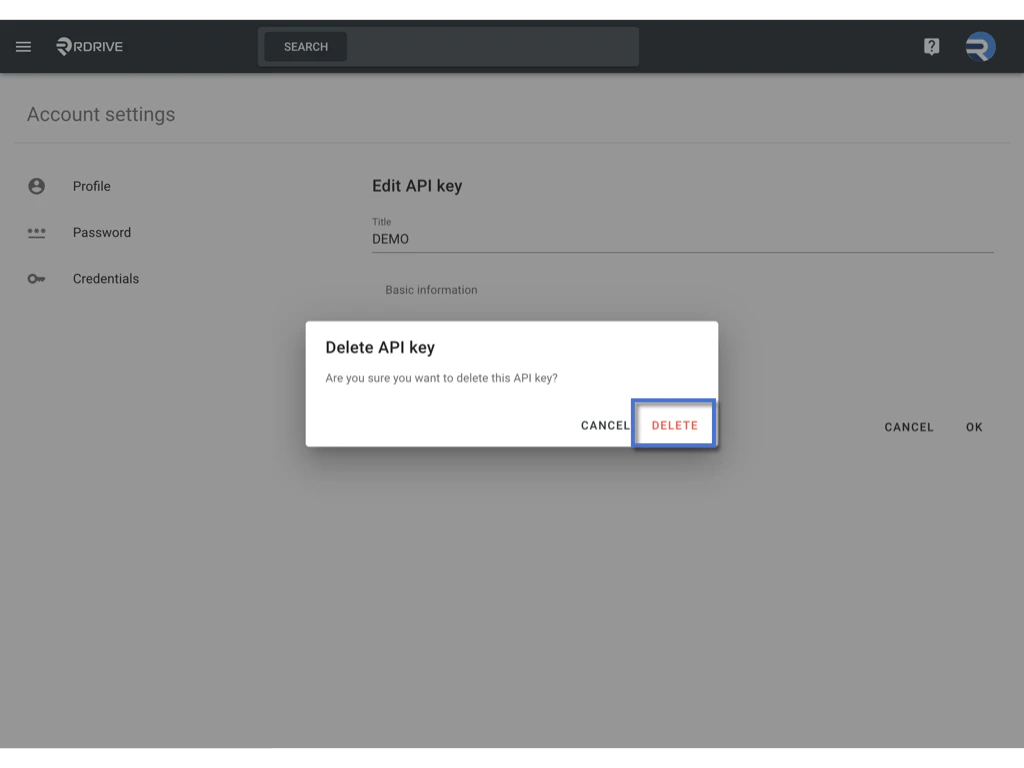Open the Password settings section
Viewport: 1024px width, 768px height.
click(101, 232)
